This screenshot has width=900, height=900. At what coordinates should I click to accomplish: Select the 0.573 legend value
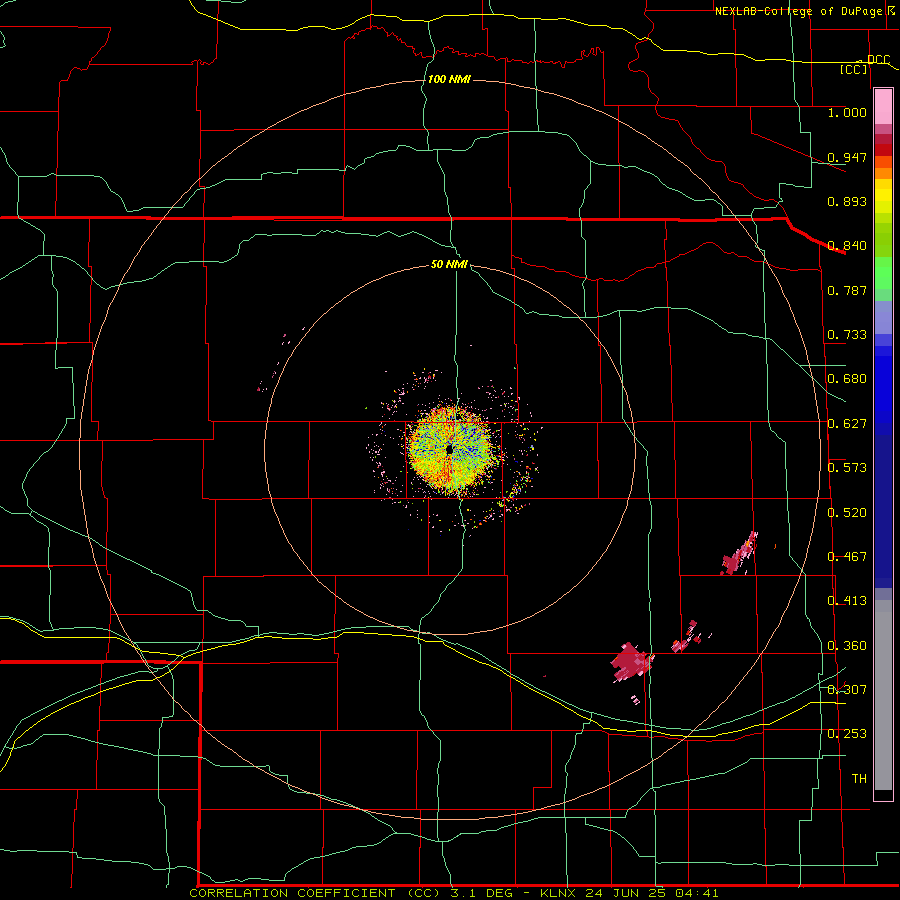pos(847,468)
